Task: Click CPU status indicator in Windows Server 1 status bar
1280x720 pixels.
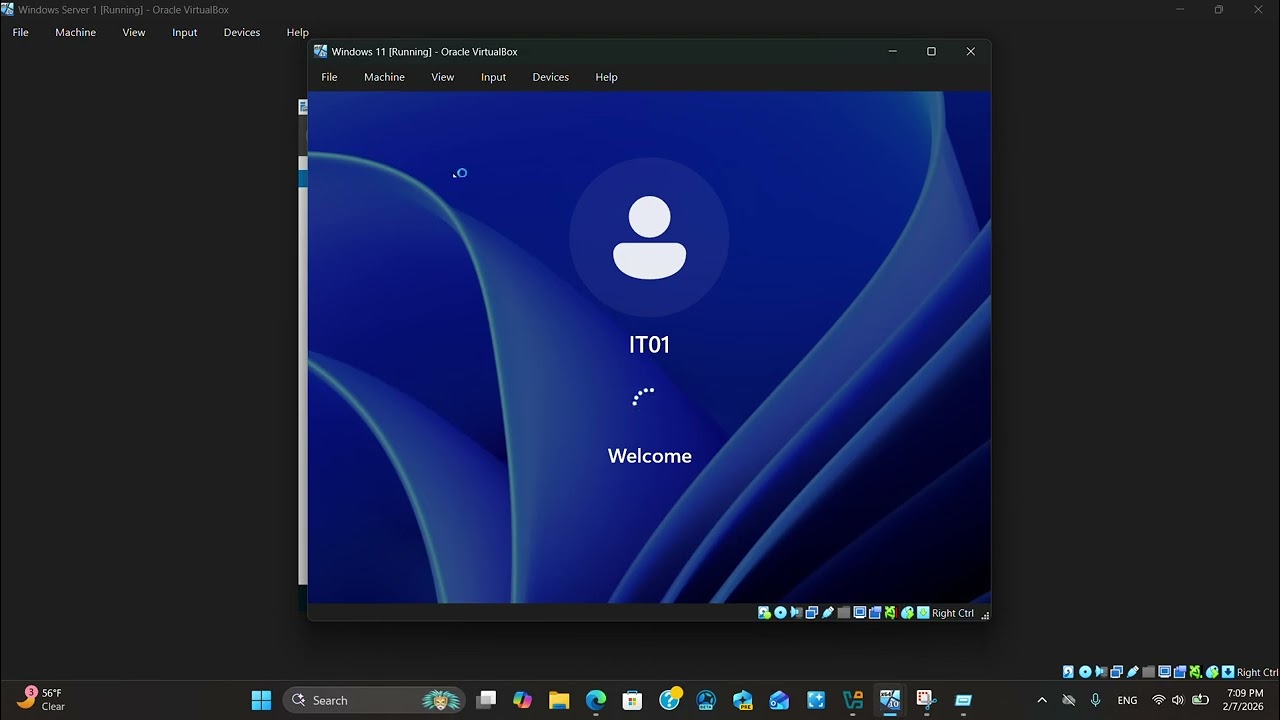Action: (1196, 672)
